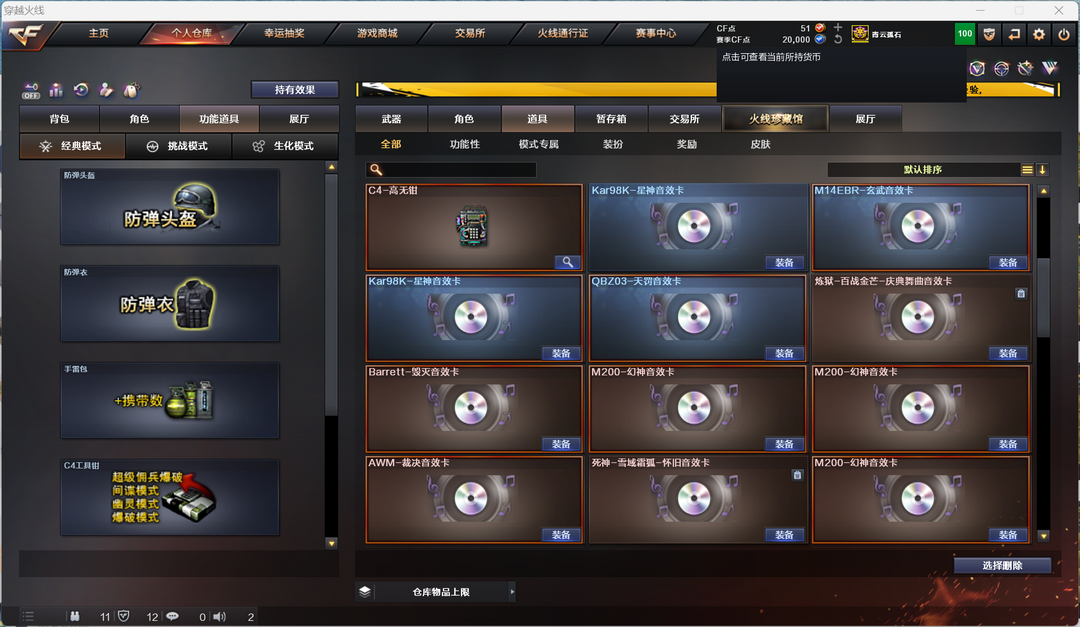
Task: Select the 生化模式 mode tab
Action: [284, 146]
